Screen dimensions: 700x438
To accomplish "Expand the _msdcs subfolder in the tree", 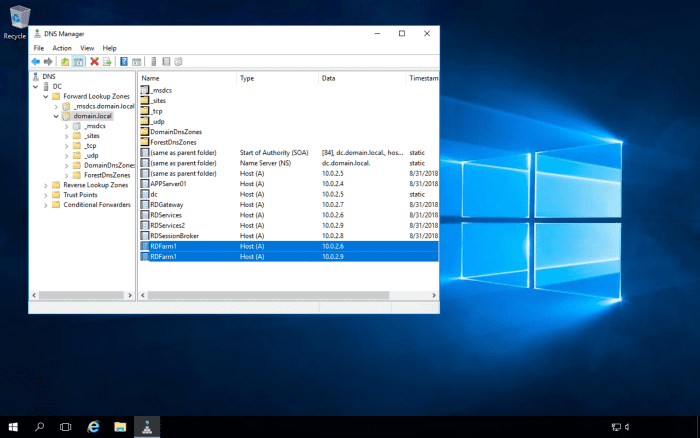I will point(67,126).
